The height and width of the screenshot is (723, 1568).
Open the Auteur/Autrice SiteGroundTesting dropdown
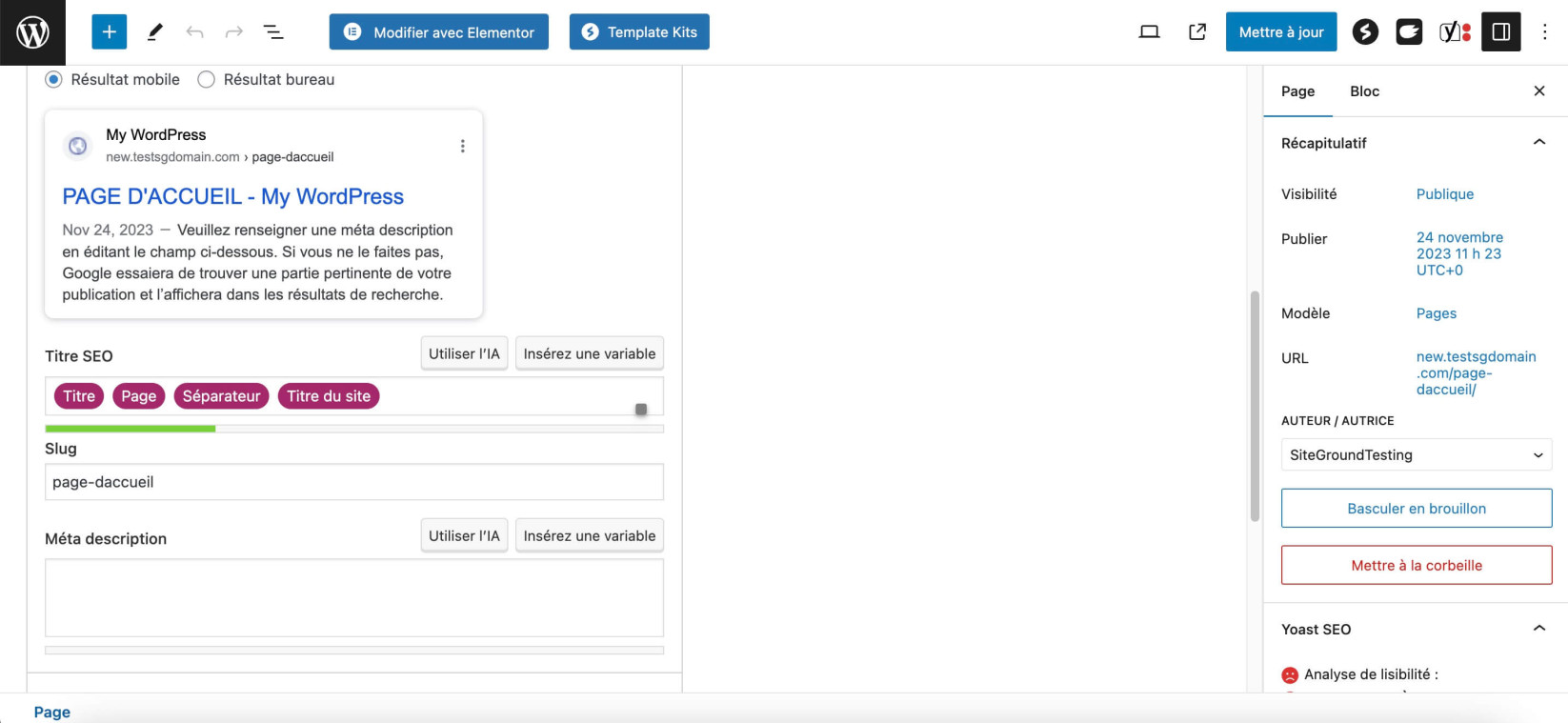(1417, 455)
